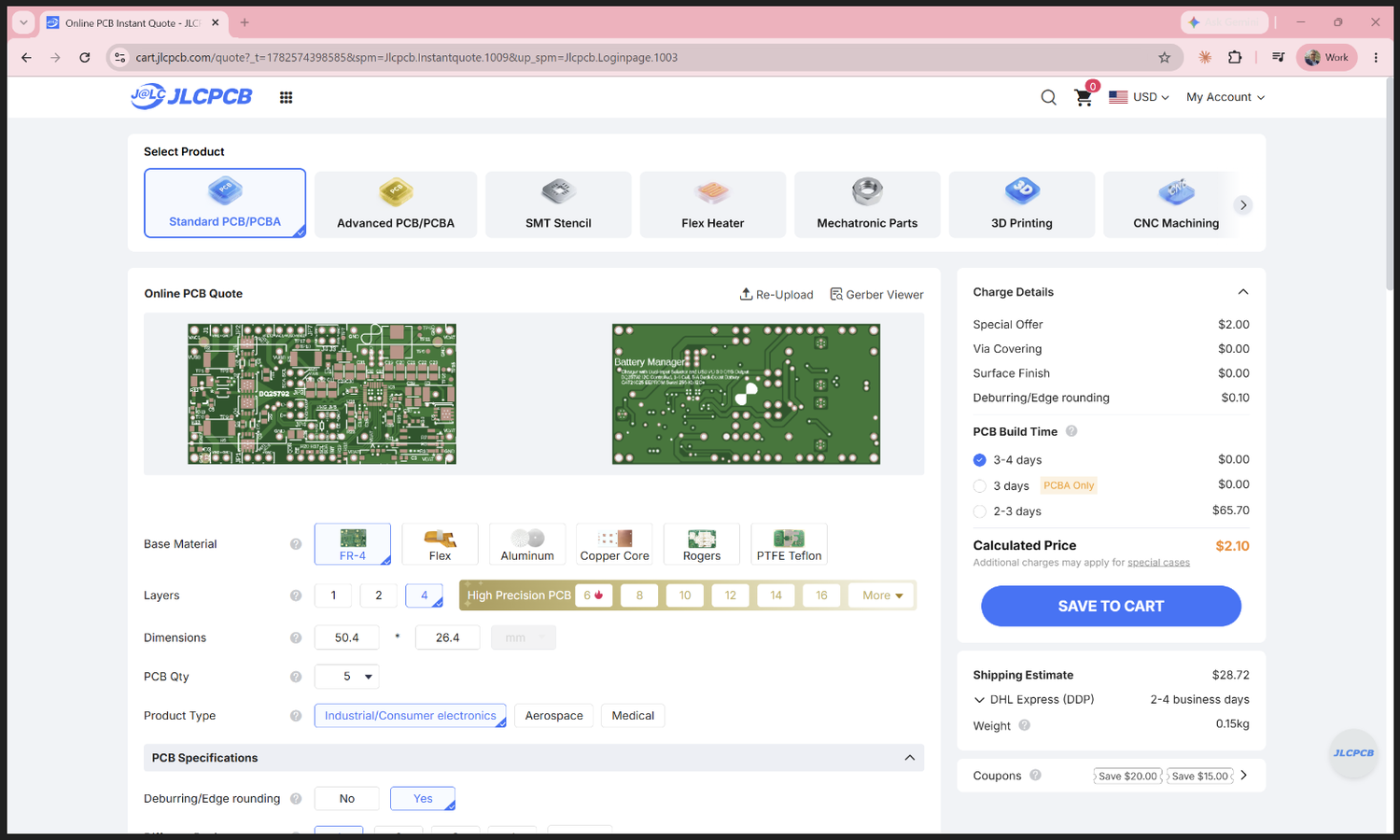Click Product Type help icon
This screenshot has height=840, width=1400.
296,716
